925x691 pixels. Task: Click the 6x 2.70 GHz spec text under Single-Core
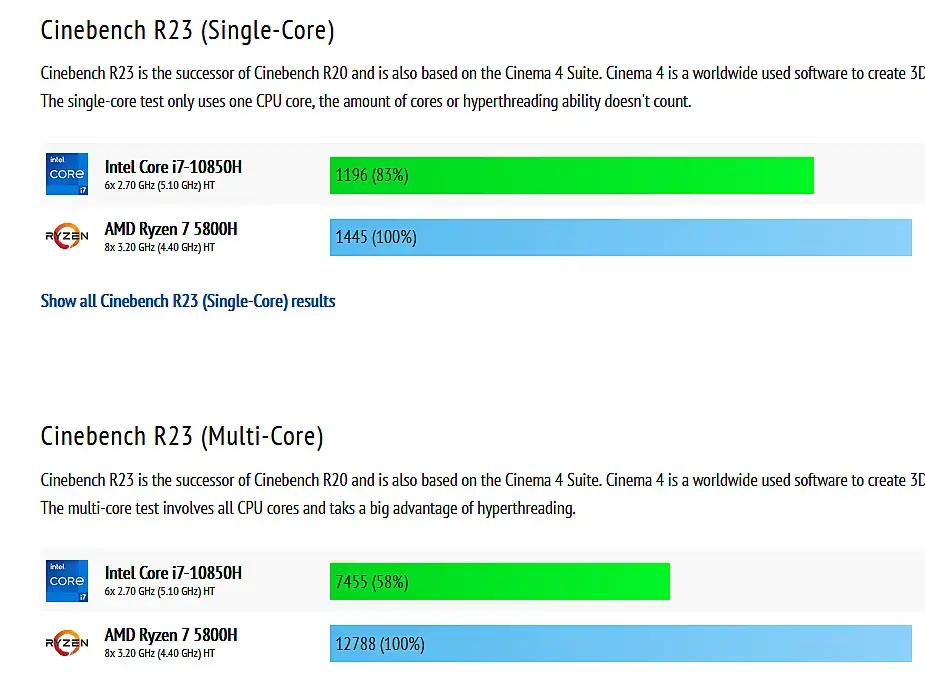160,185
